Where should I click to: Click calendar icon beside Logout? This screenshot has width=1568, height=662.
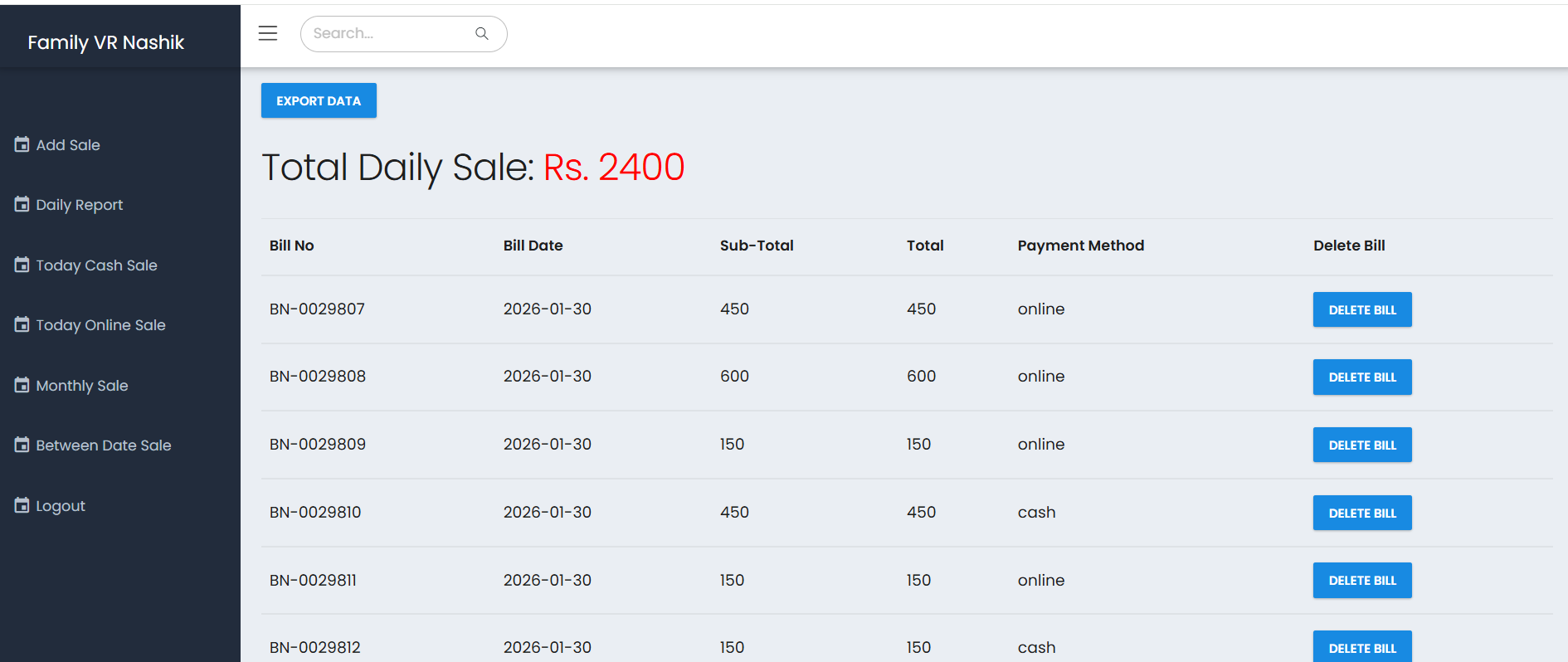point(22,505)
